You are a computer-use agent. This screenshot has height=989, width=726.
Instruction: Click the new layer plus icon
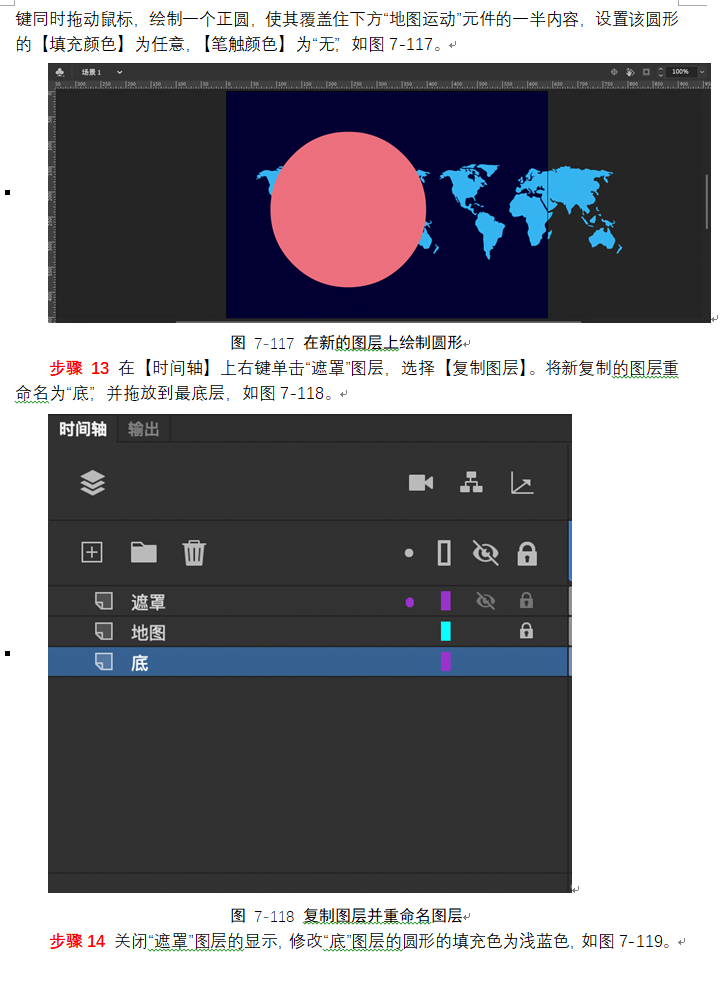[x=92, y=553]
